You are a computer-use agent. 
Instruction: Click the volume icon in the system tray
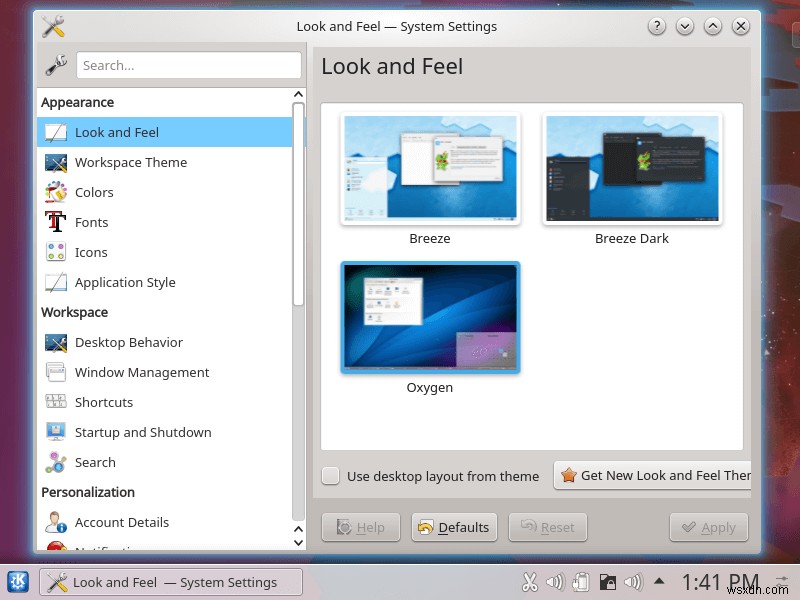pos(556,581)
